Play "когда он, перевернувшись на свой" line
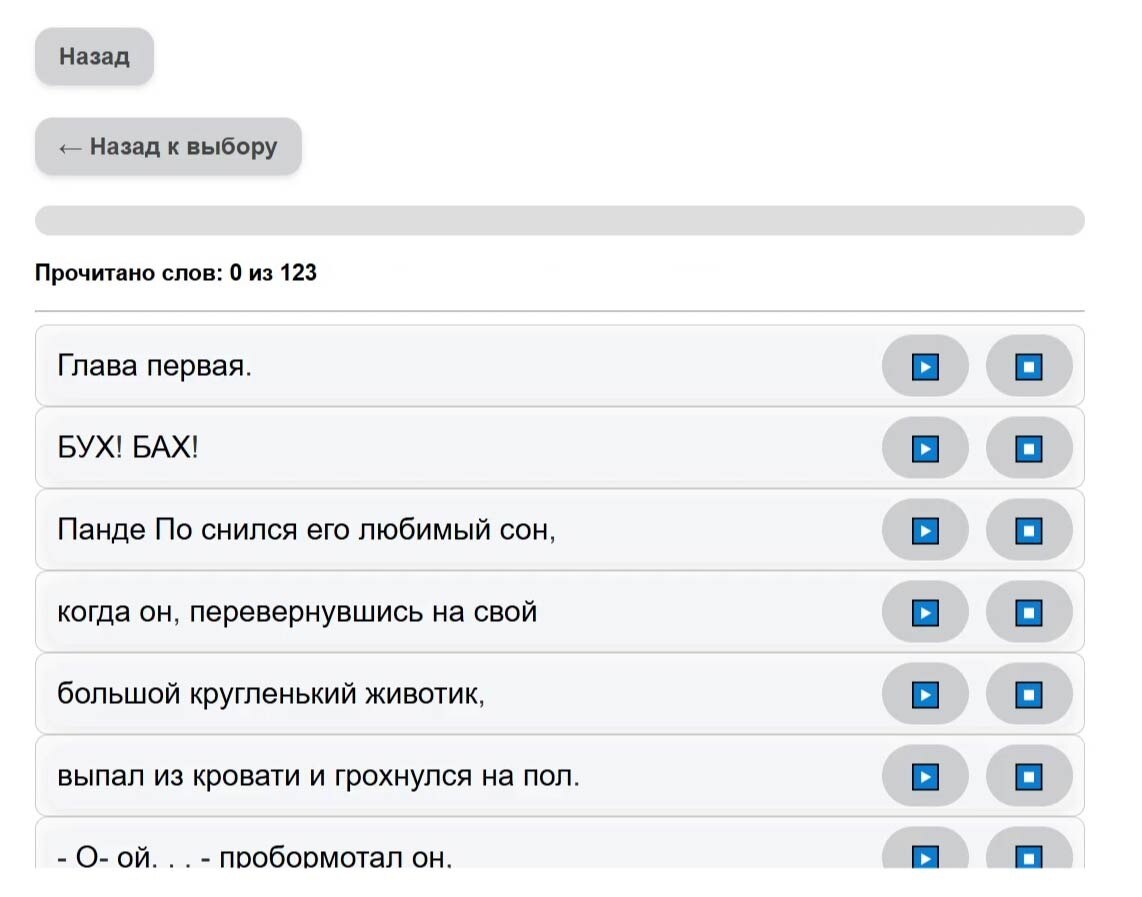Viewport: 1142px width, 897px height. click(925, 612)
